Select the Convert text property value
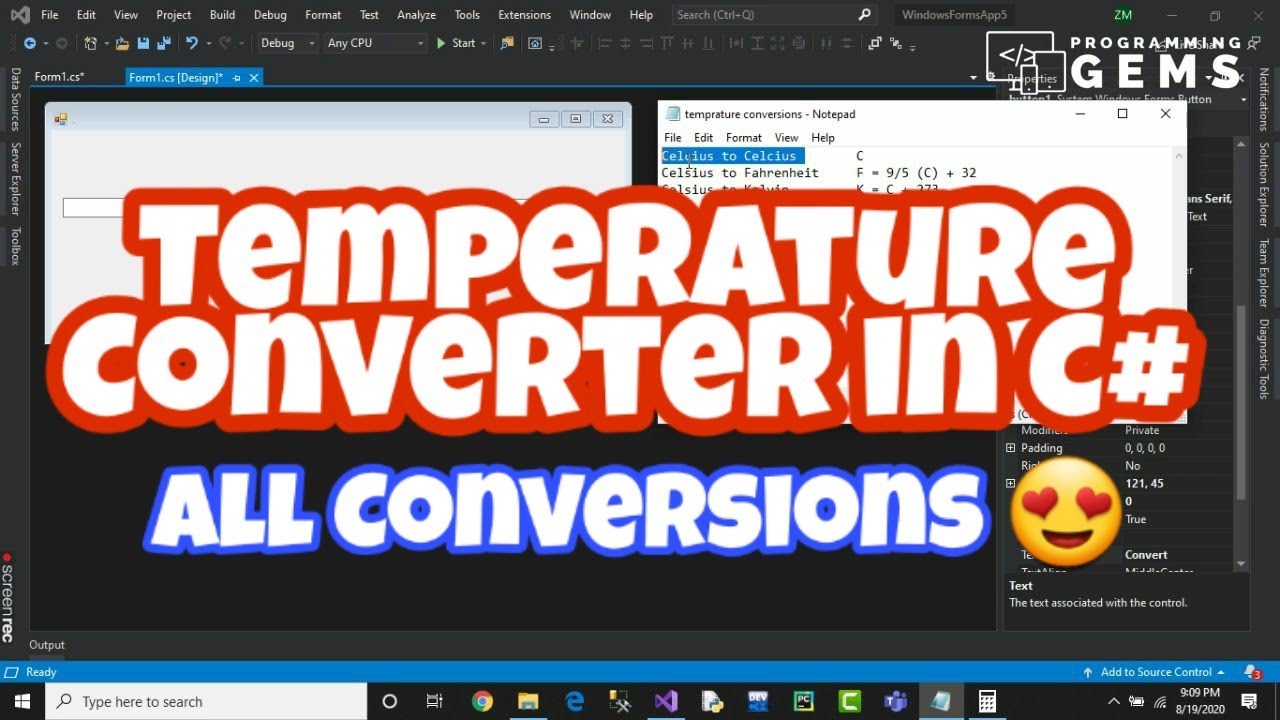Viewport: 1280px width, 720px height. [1146, 555]
